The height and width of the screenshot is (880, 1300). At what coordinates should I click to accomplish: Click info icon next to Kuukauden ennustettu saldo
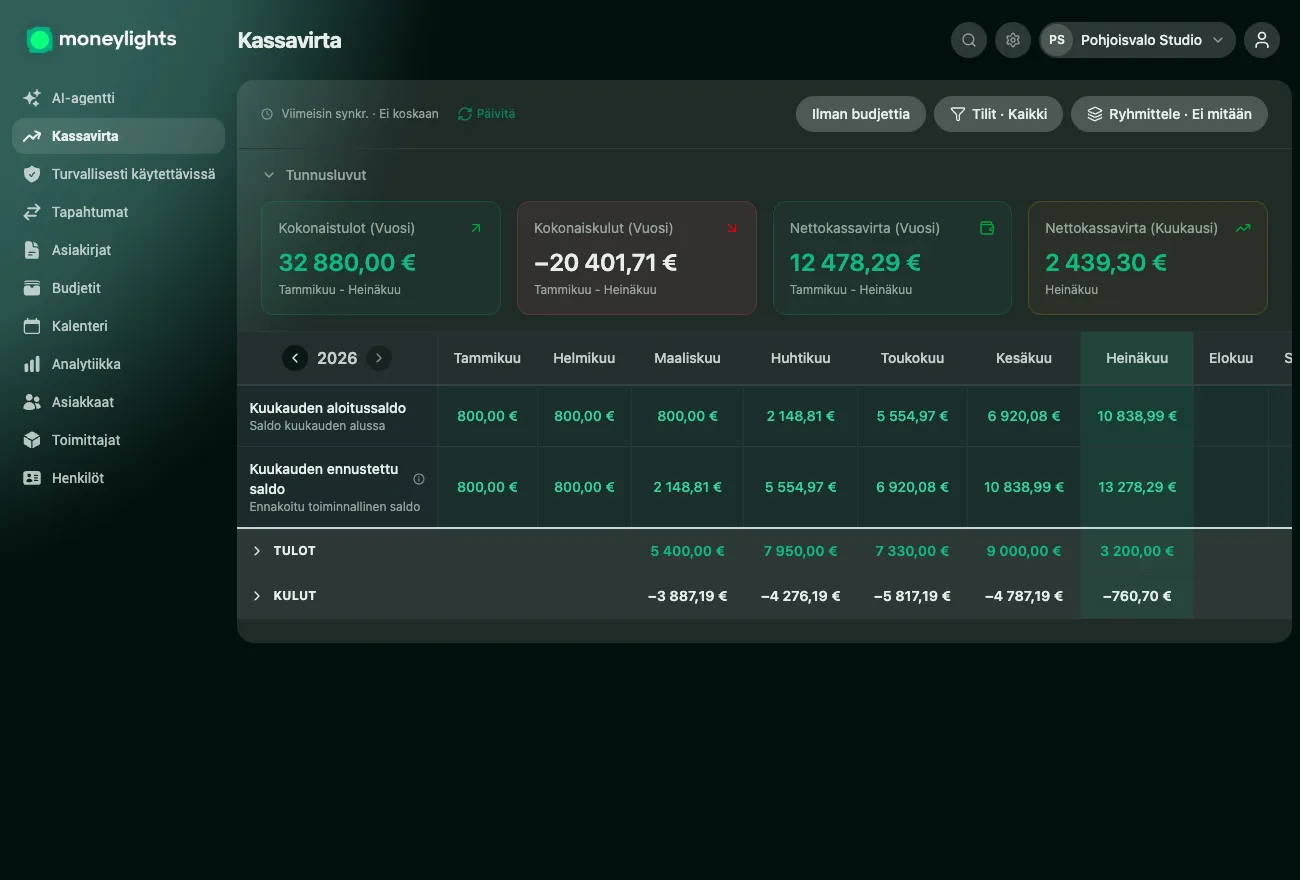[x=419, y=479]
